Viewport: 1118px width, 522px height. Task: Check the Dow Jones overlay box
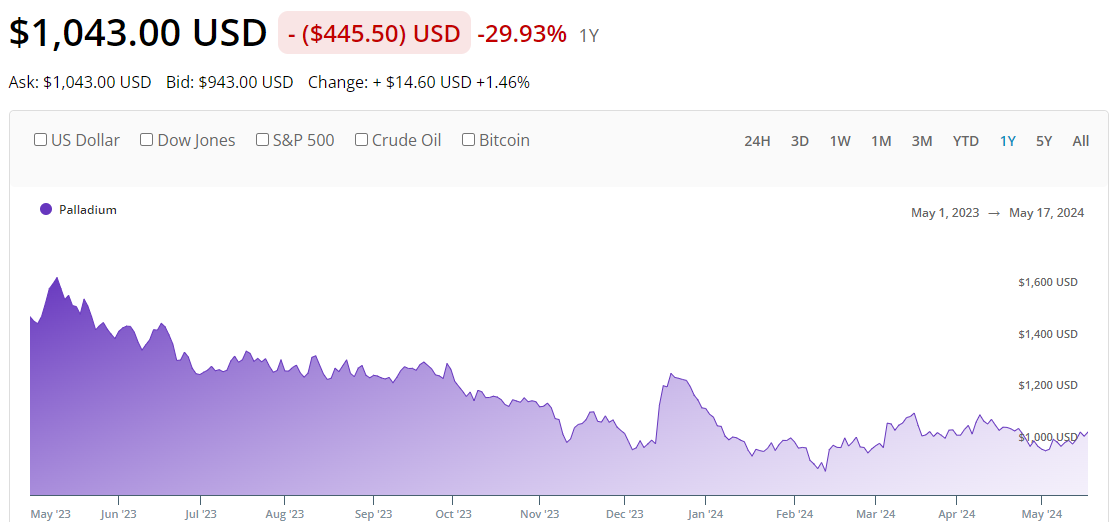[x=147, y=140]
